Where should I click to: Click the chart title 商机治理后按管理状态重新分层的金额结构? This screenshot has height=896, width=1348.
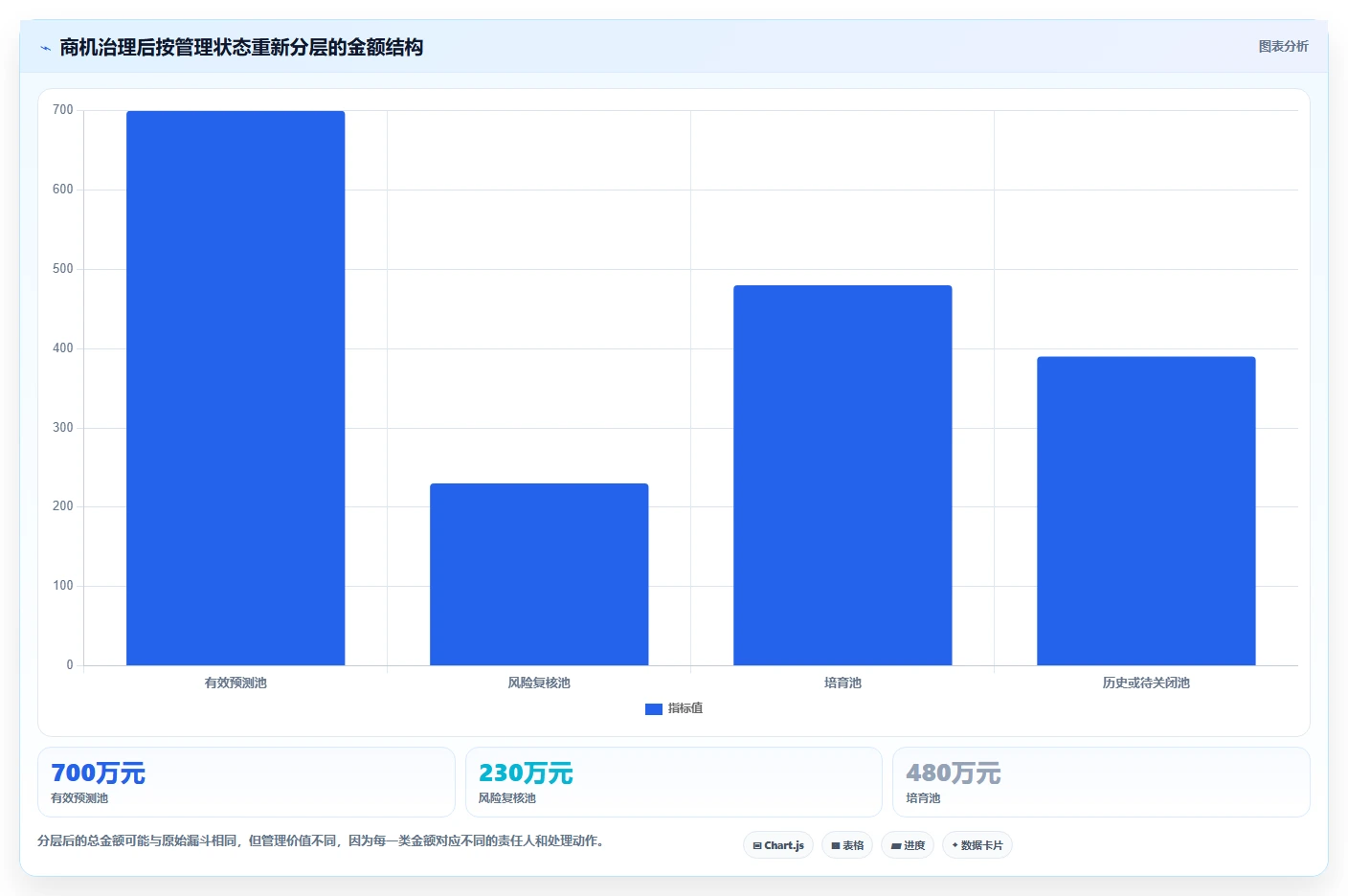pos(241,47)
